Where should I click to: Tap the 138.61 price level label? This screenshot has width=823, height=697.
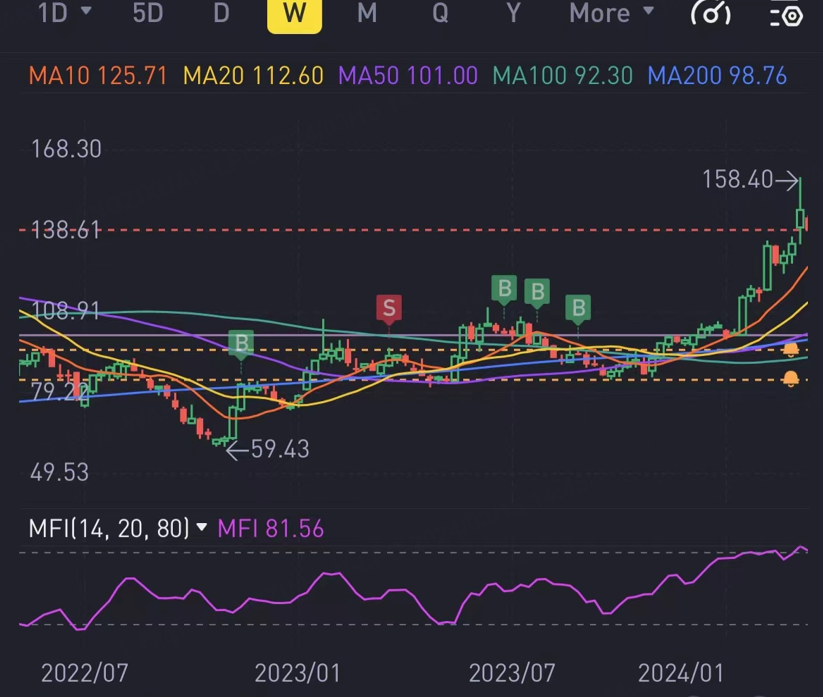[x=66, y=230]
